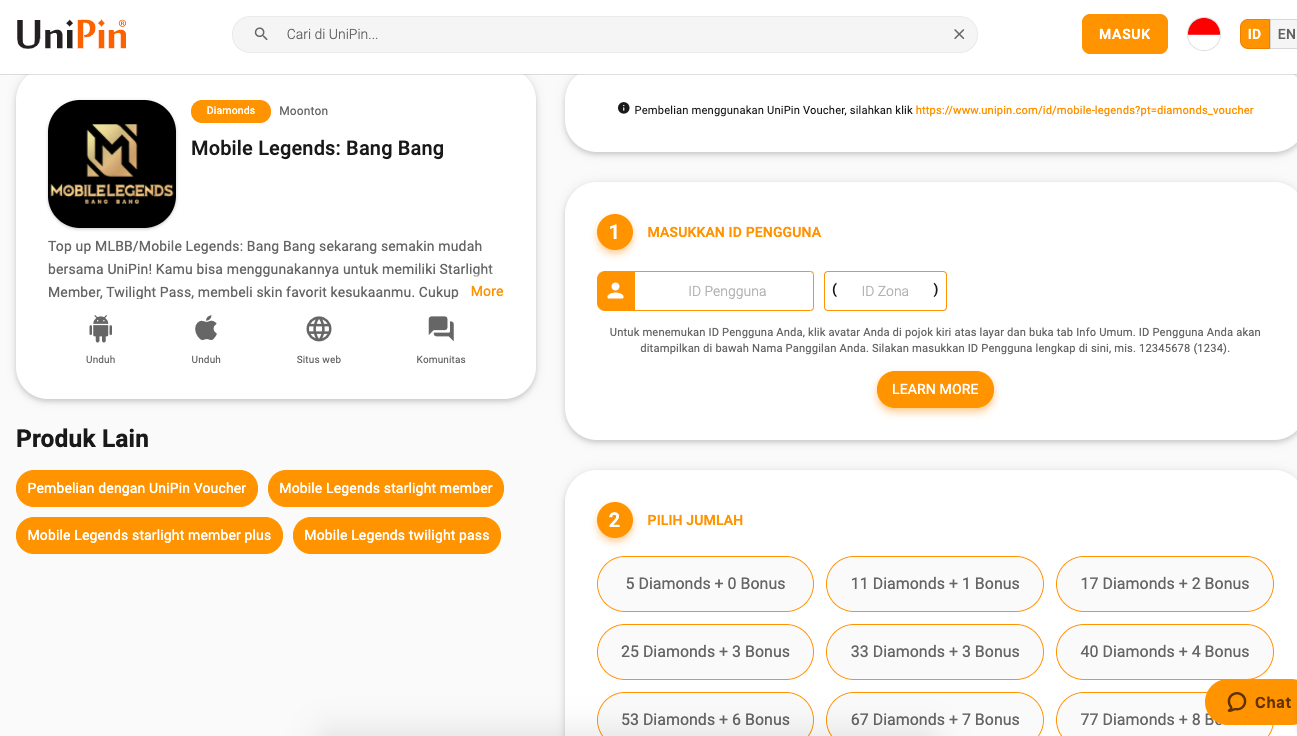Screen dimensions: 1297x736
Task: Click the Android download icon
Action: pyautogui.click(x=100, y=329)
